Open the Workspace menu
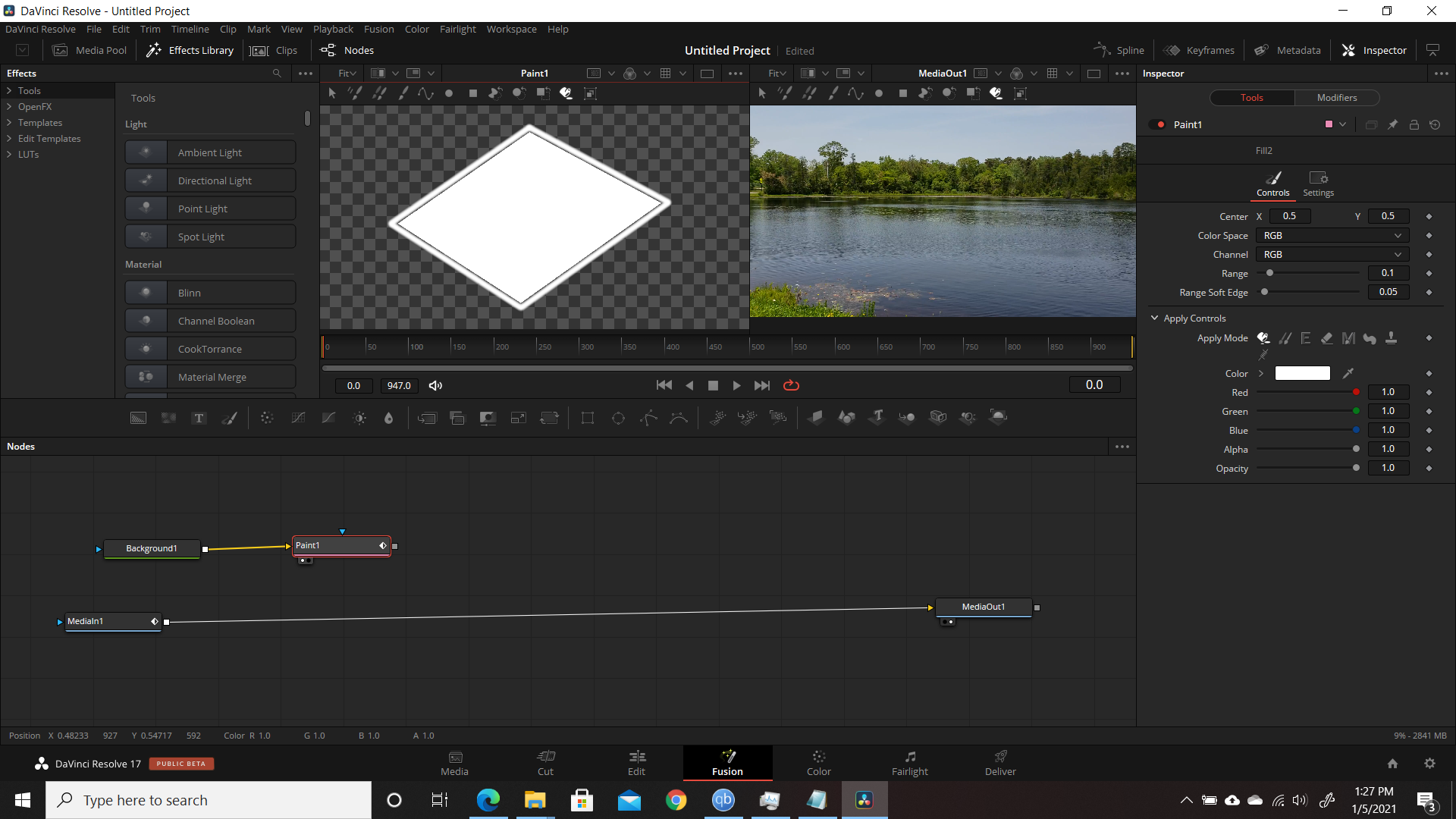The height and width of the screenshot is (819, 1456). [511, 29]
